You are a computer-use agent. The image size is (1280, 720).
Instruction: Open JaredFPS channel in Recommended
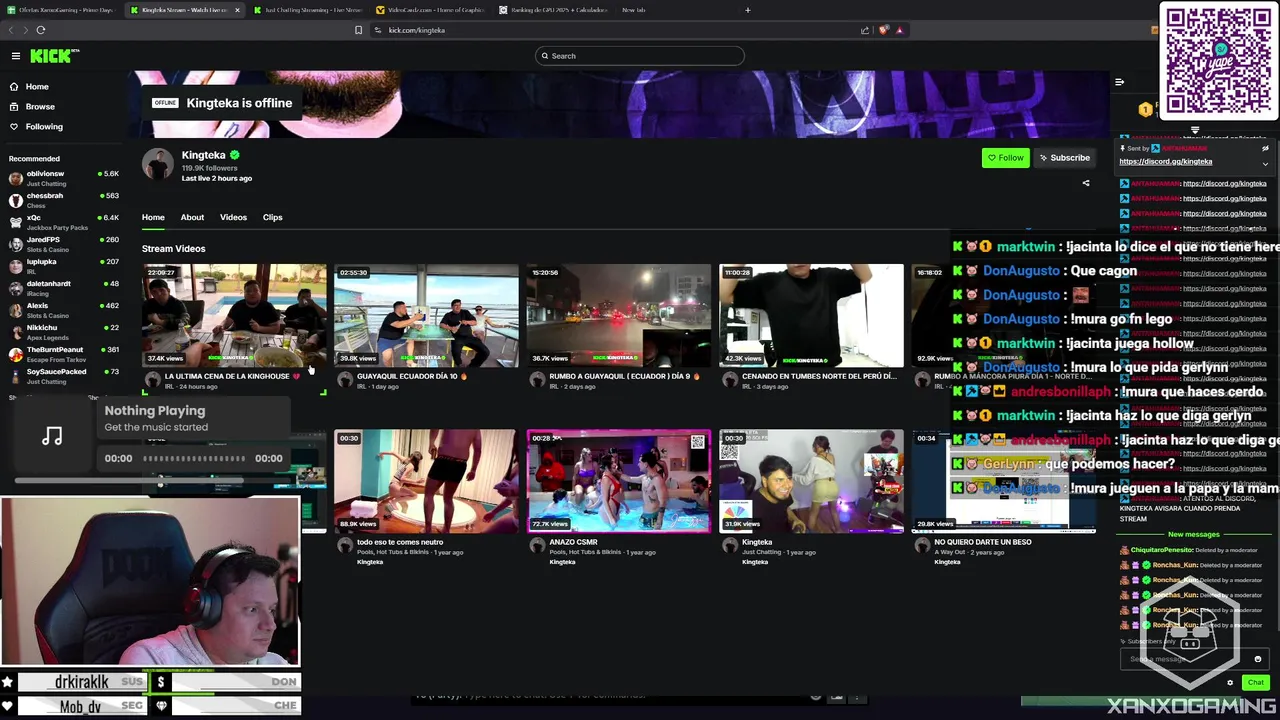point(63,244)
